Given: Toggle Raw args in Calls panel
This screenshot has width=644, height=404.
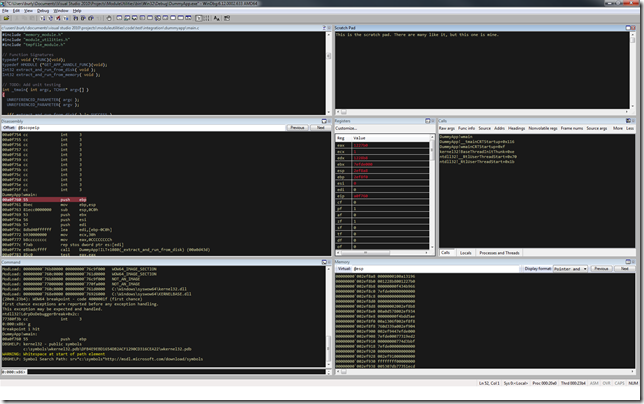Looking at the screenshot, I should [446, 128].
